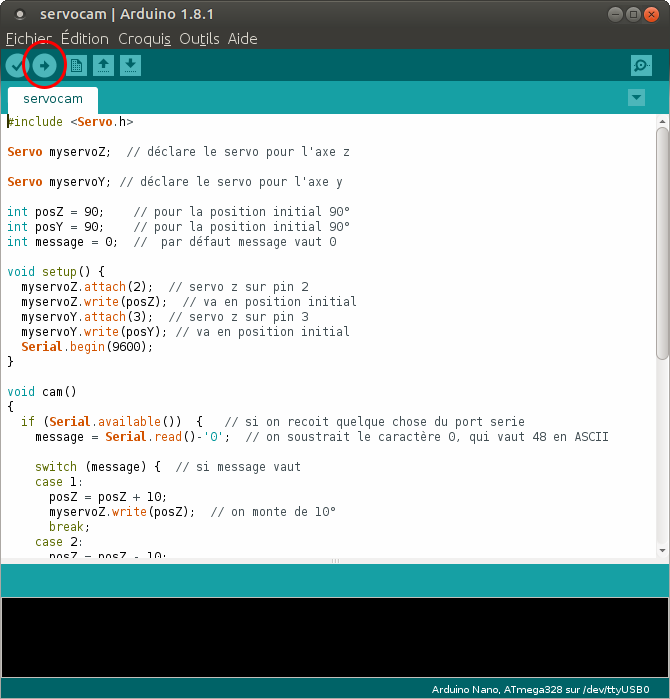Save the sketch using the down-arrow icon
Image resolution: width=670 pixels, height=699 pixels.
(130, 66)
